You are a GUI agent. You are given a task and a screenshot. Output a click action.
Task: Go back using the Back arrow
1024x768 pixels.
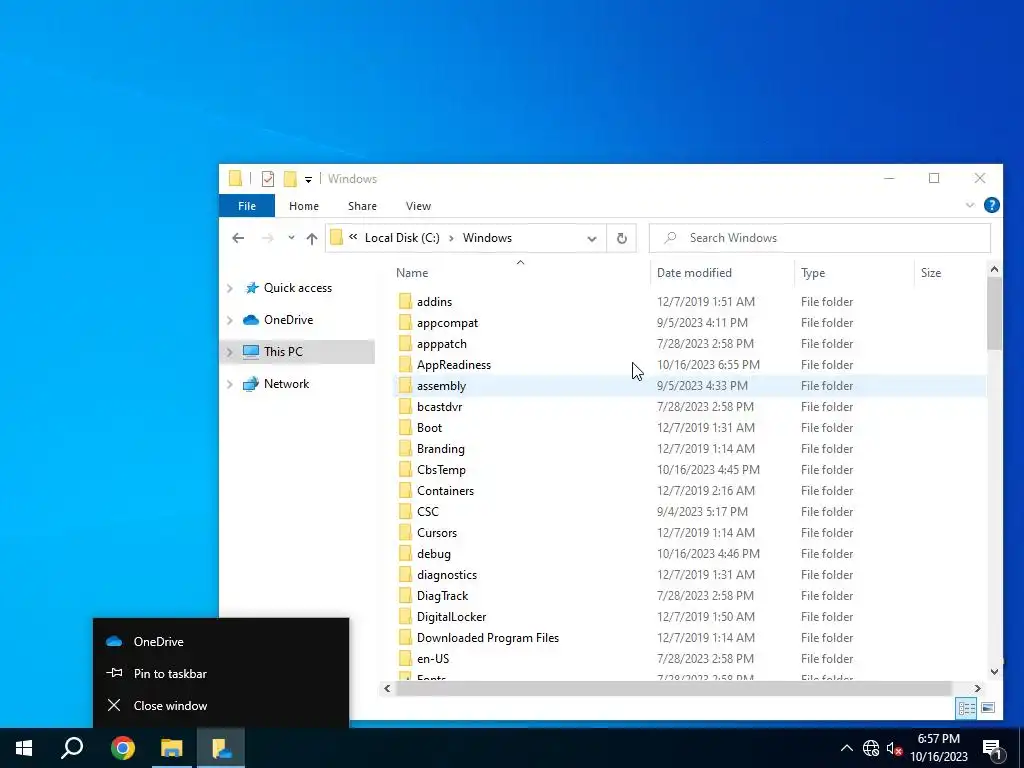pyautogui.click(x=238, y=238)
